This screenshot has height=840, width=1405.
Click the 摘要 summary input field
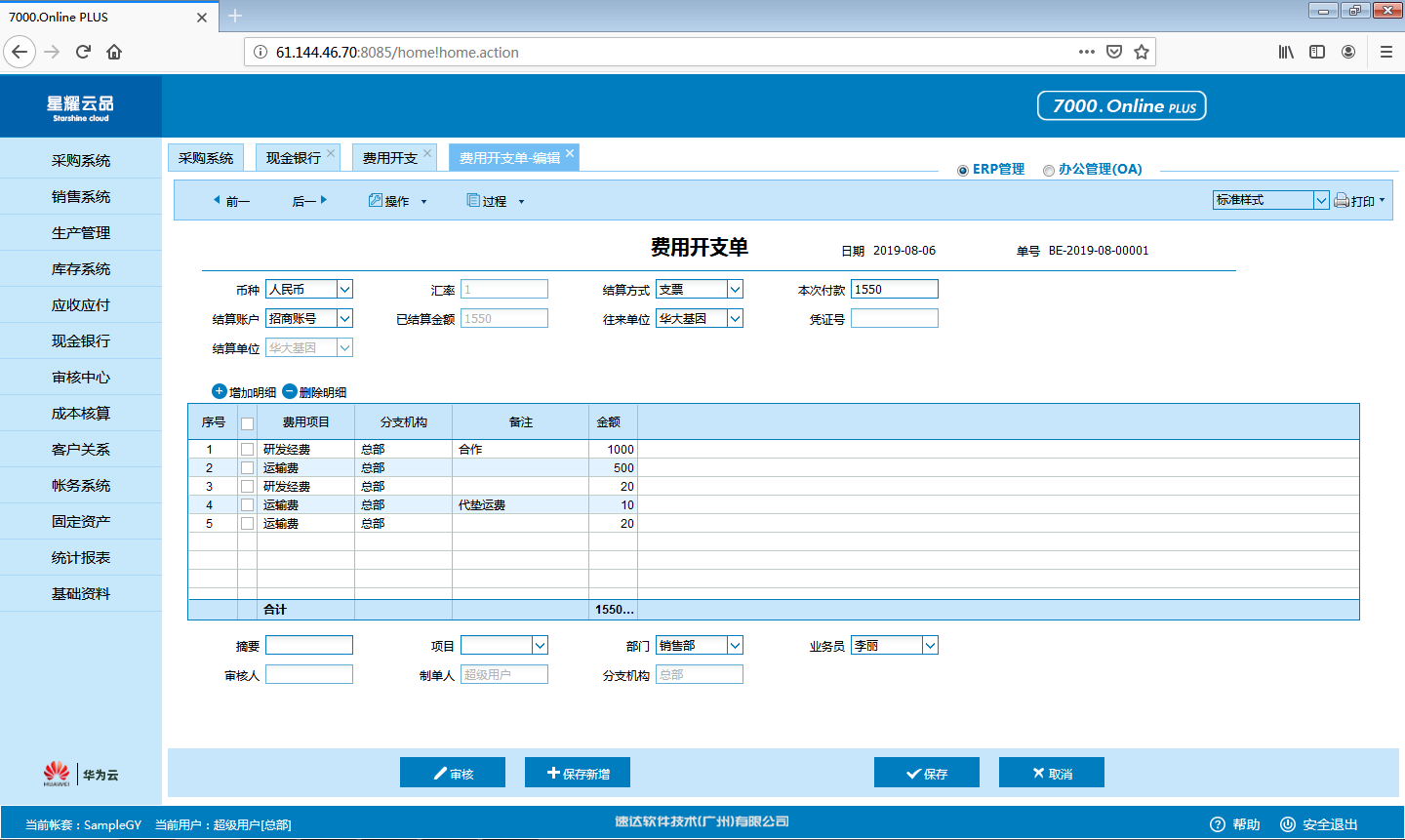[x=309, y=646]
